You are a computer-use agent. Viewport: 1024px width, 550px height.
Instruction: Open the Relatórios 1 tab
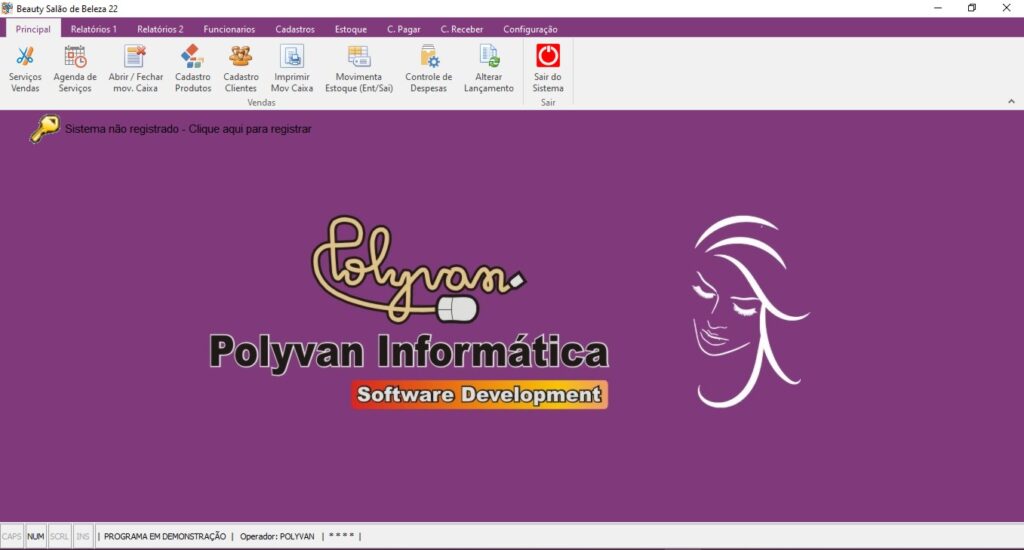(x=93, y=29)
